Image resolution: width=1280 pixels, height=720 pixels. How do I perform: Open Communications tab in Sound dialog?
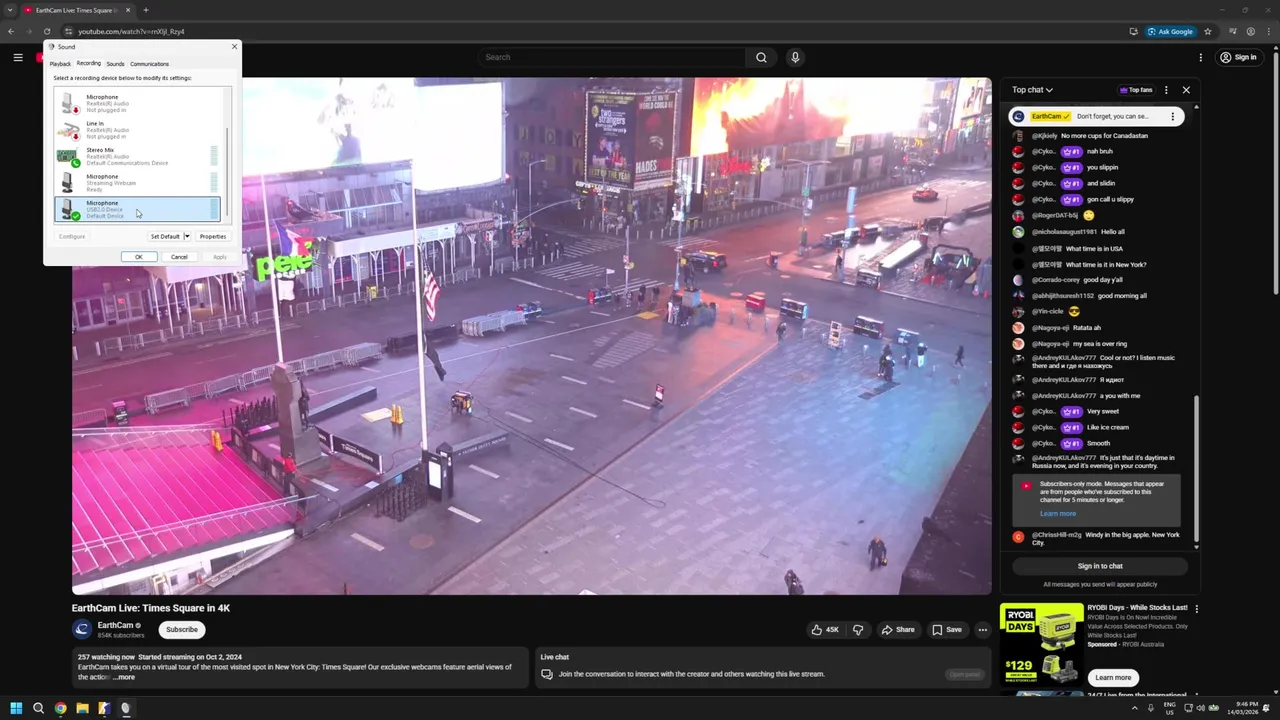coord(149,64)
